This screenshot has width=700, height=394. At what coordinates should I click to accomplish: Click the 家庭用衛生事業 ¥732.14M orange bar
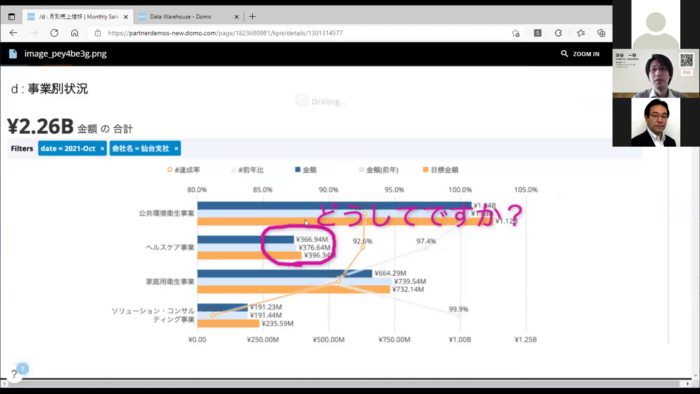click(x=294, y=290)
